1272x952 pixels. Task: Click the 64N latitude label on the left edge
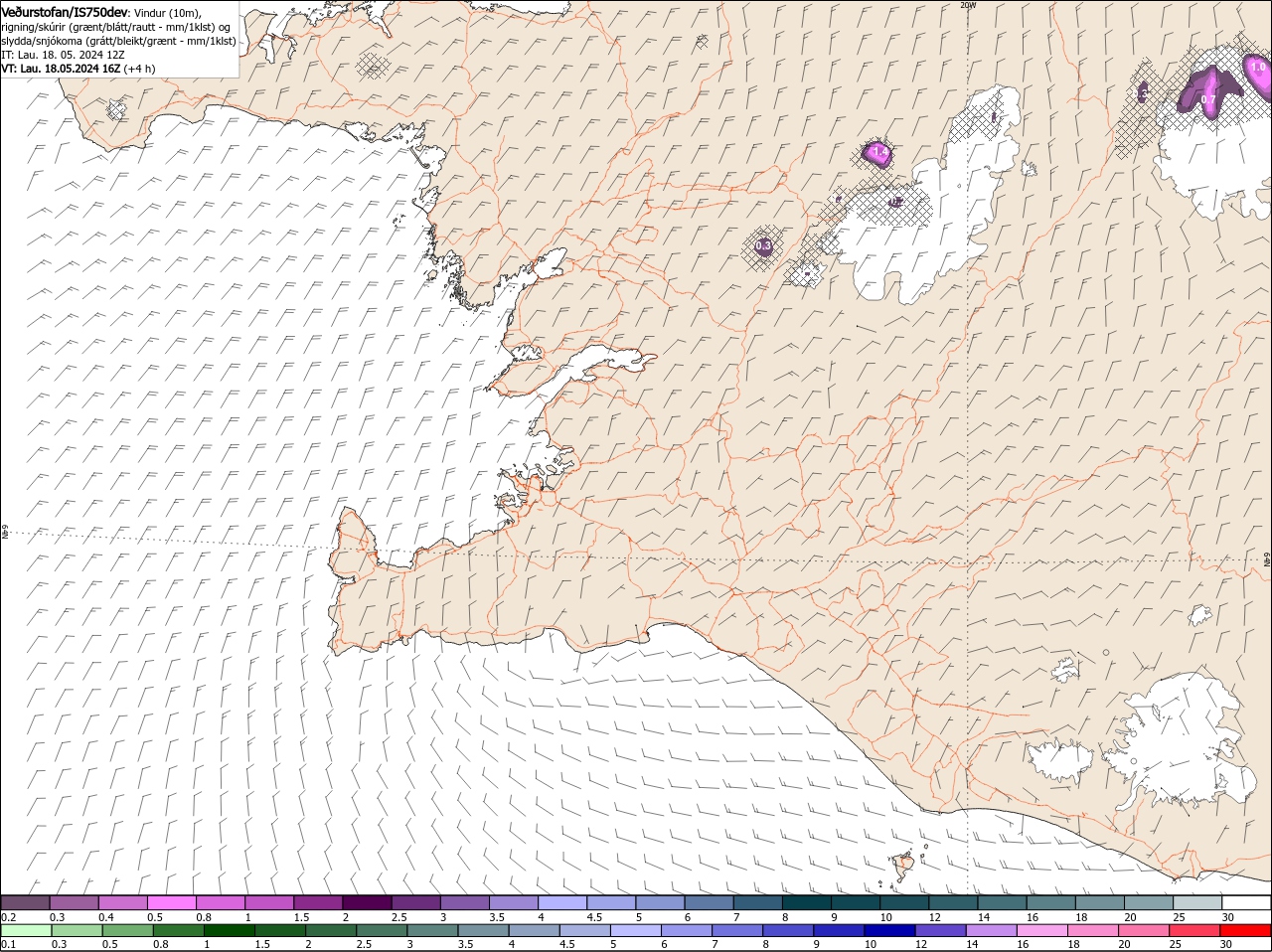[x=4, y=533]
